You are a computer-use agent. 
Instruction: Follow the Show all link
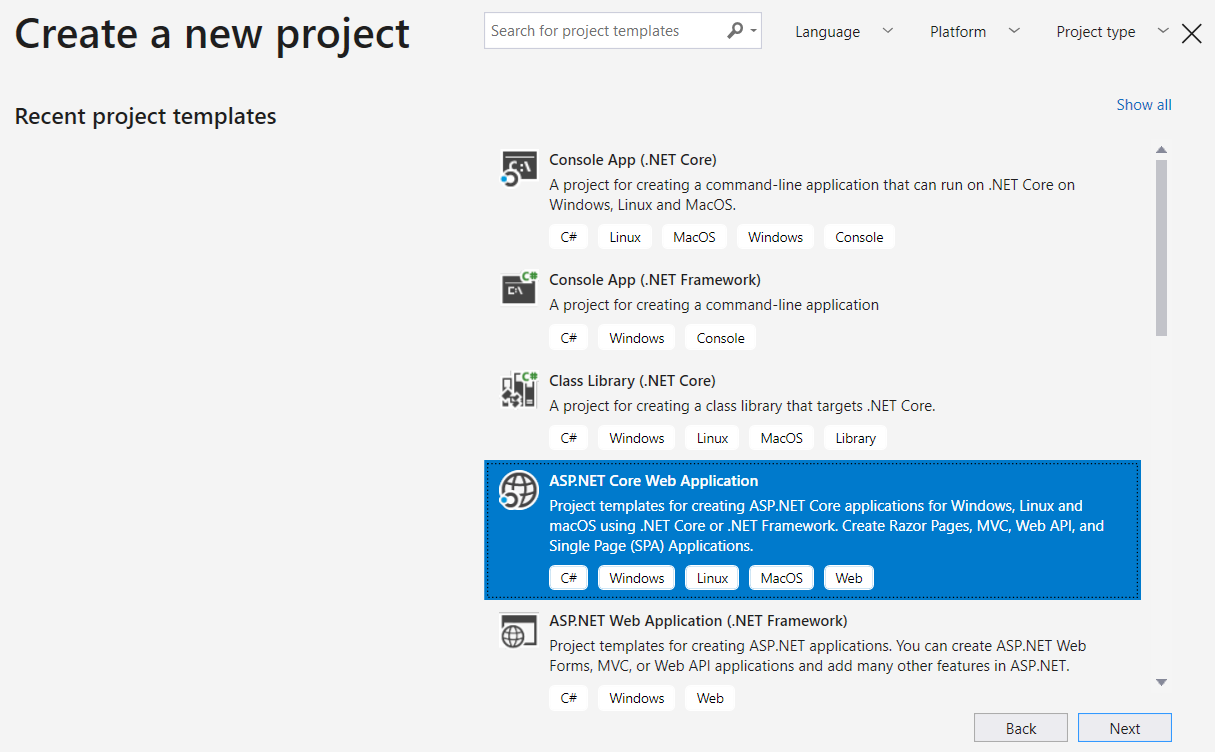pyautogui.click(x=1143, y=105)
